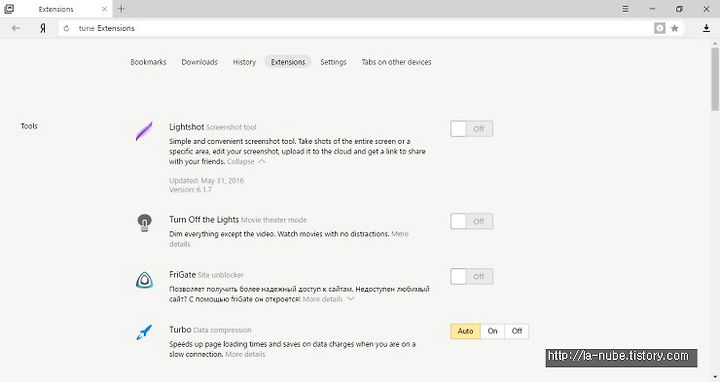The image size is (720, 382).
Task: Open the Yandex home logo button
Action: pyautogui.click(x=43, y=28)
